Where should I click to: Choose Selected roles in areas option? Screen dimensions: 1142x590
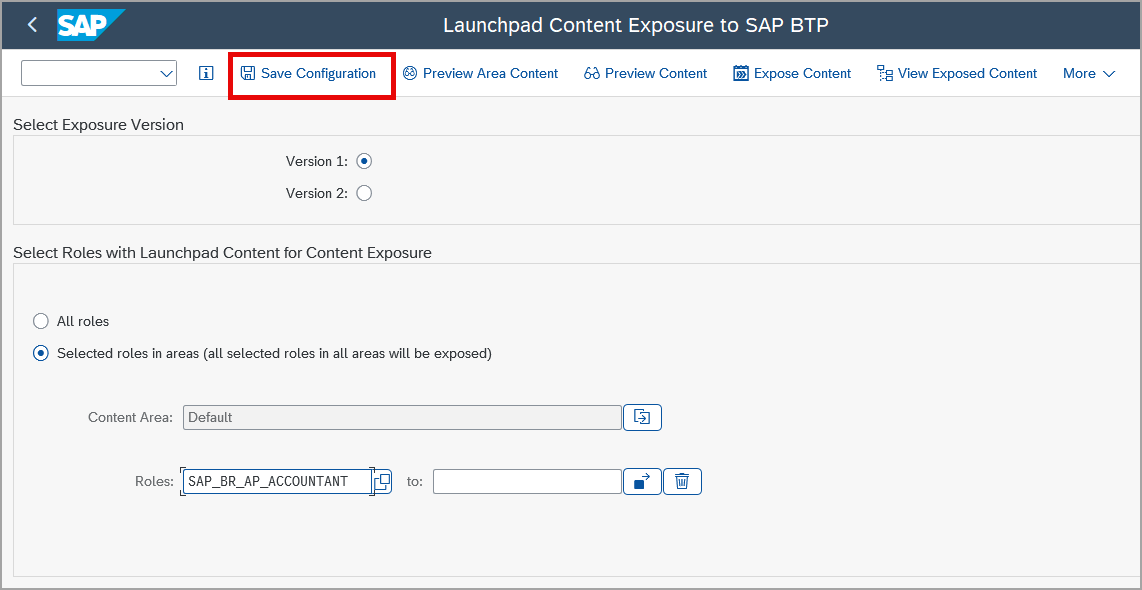[x=42, y=354]
